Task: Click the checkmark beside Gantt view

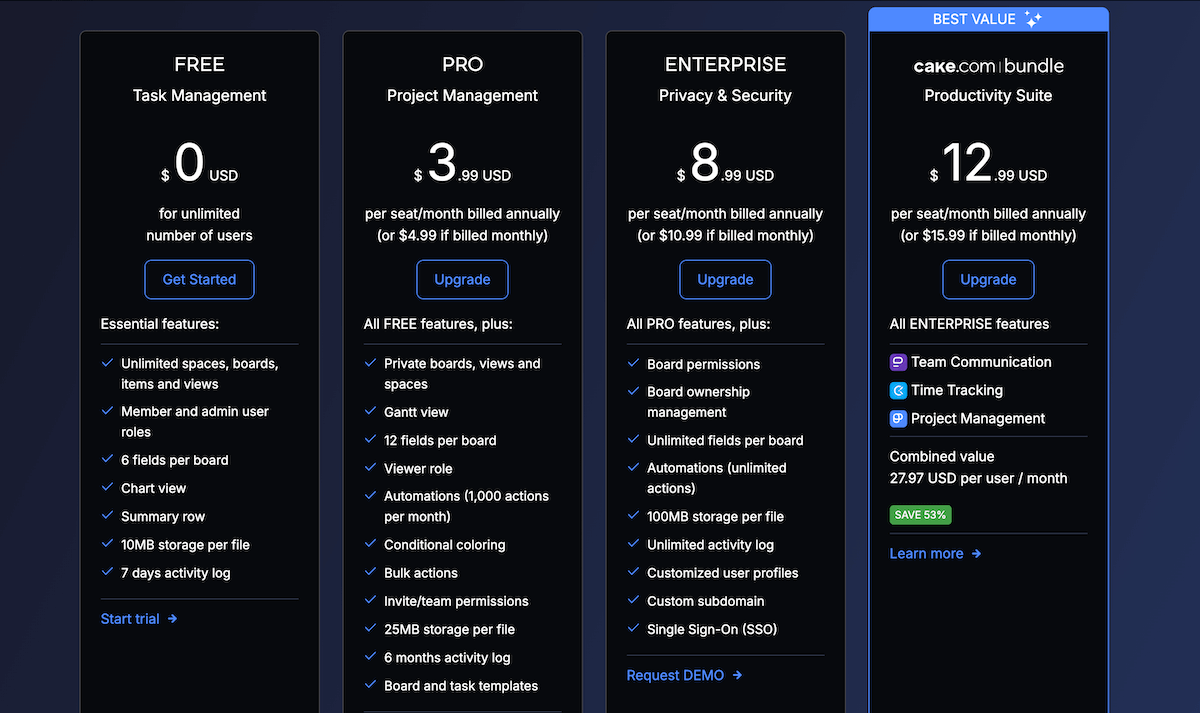Action: click(x=368, y=412)
